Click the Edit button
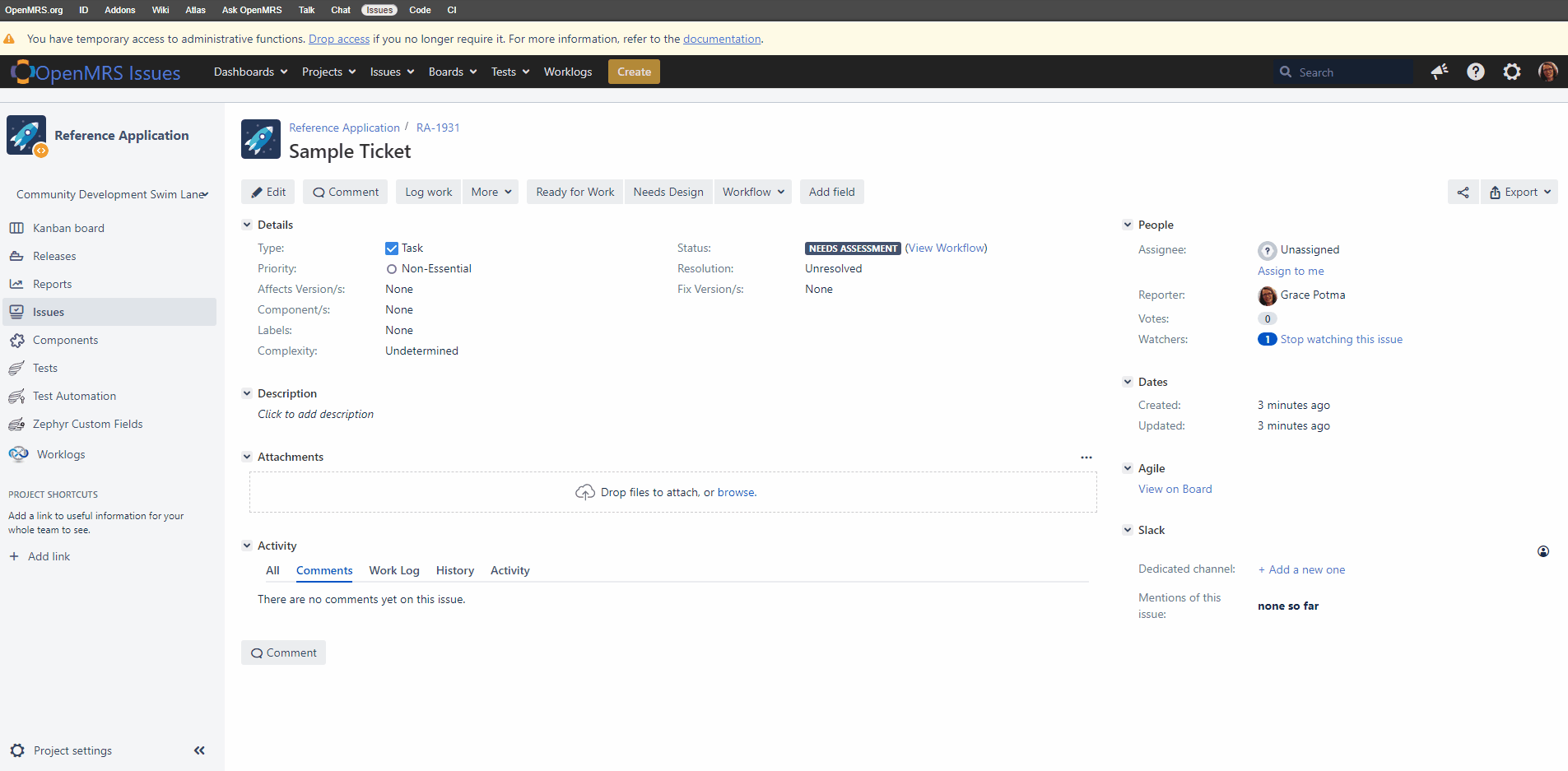Screen dimensions: 1568x771 coord(268,192)
